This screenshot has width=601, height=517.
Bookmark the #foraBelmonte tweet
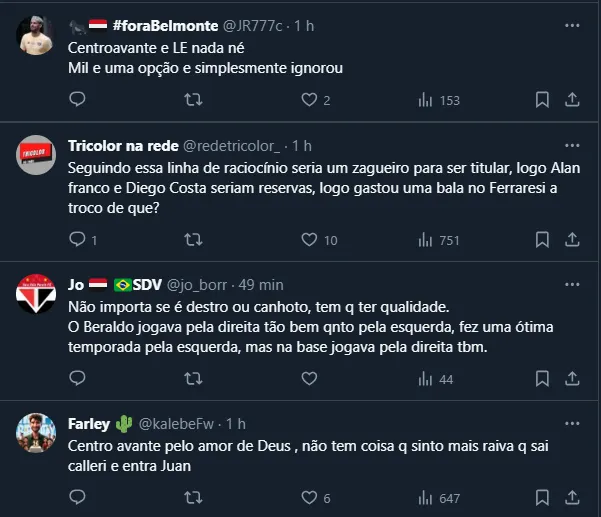[541, 100]
